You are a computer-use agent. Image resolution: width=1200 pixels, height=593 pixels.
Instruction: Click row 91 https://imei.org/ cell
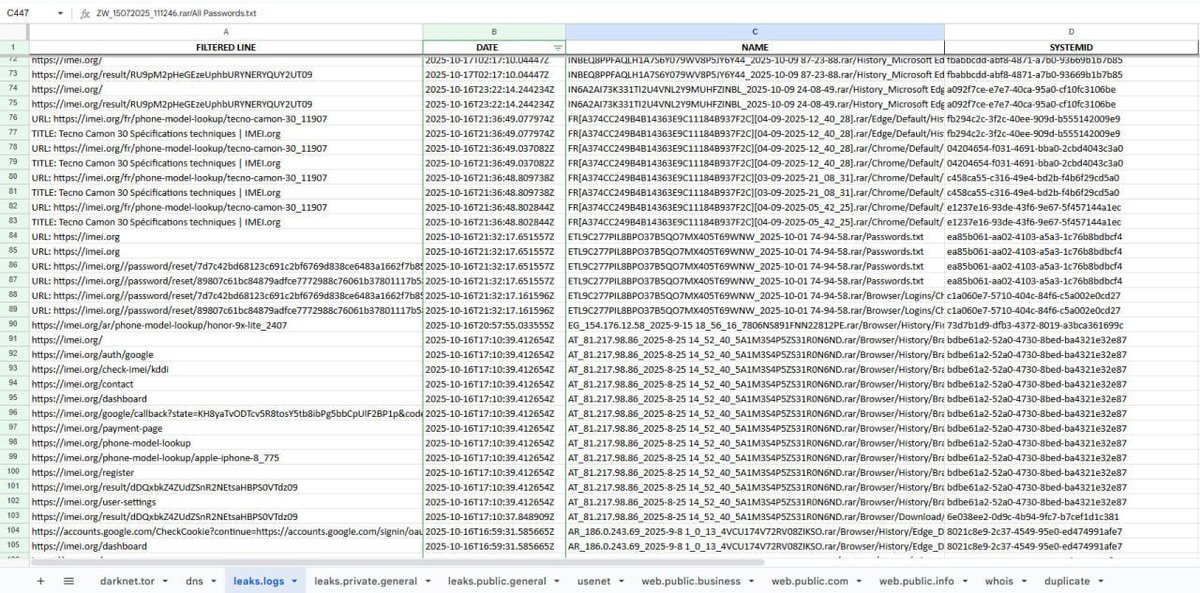click(x=226, y=340)
